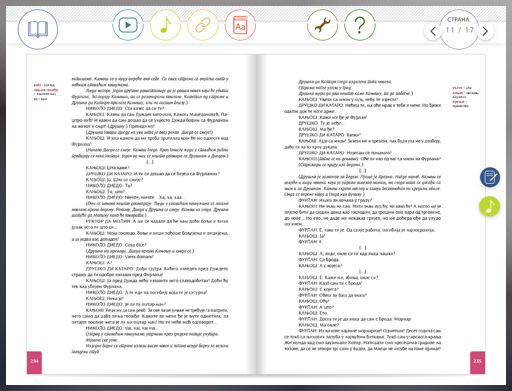Viewport: 512px width, 391px height.
Task: Open the wrench tools icon
Action: (x=322, y=25)
